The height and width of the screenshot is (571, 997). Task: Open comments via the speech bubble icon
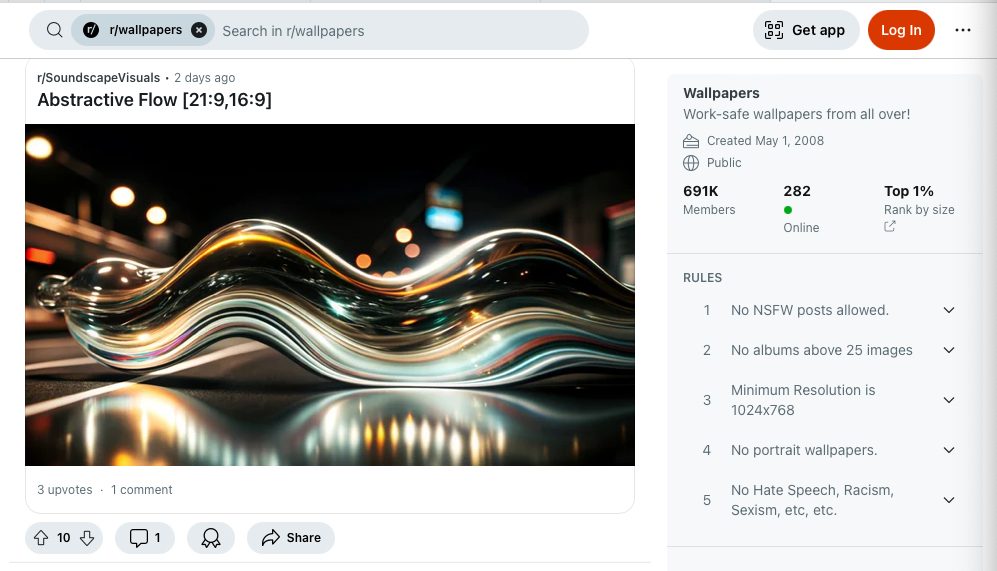[139, 538]
